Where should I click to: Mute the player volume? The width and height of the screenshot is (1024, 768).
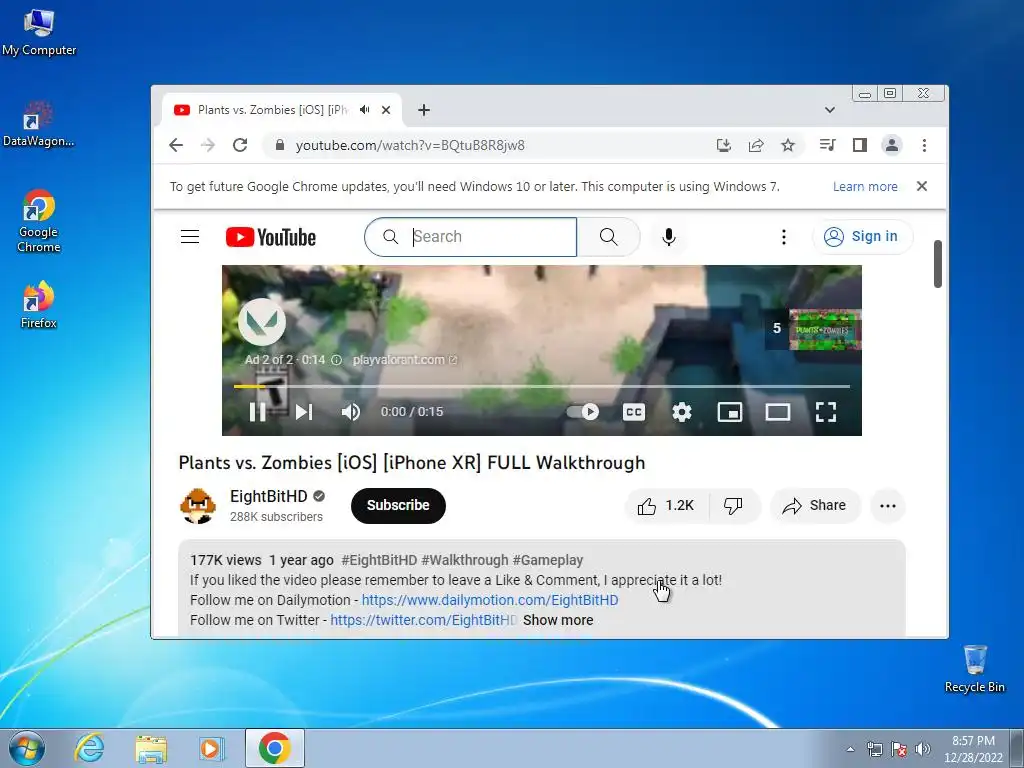point(351,411)
